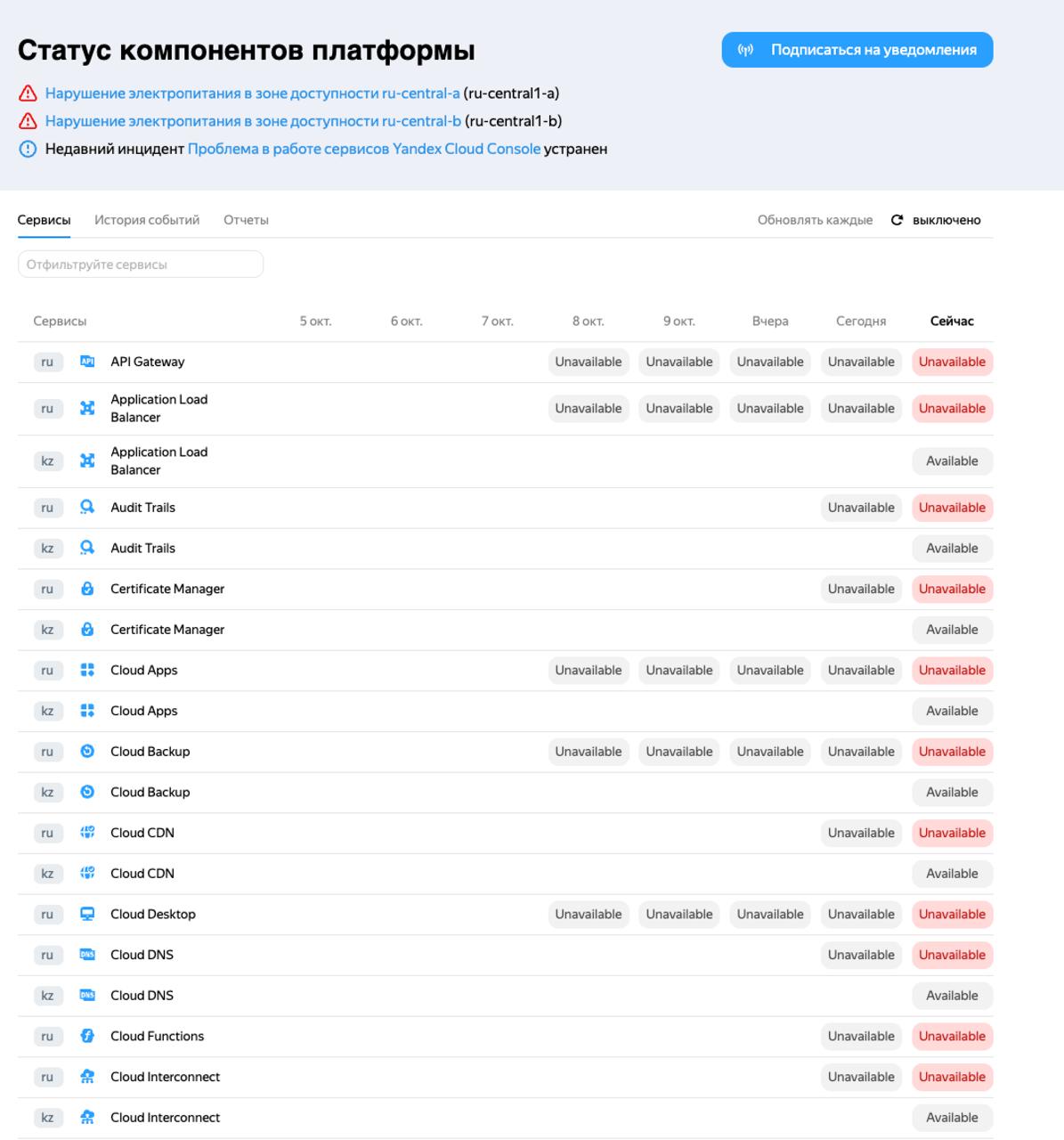Click the 8 окт. Unavailable badge for API Gateway

click(x=589, y=362)
